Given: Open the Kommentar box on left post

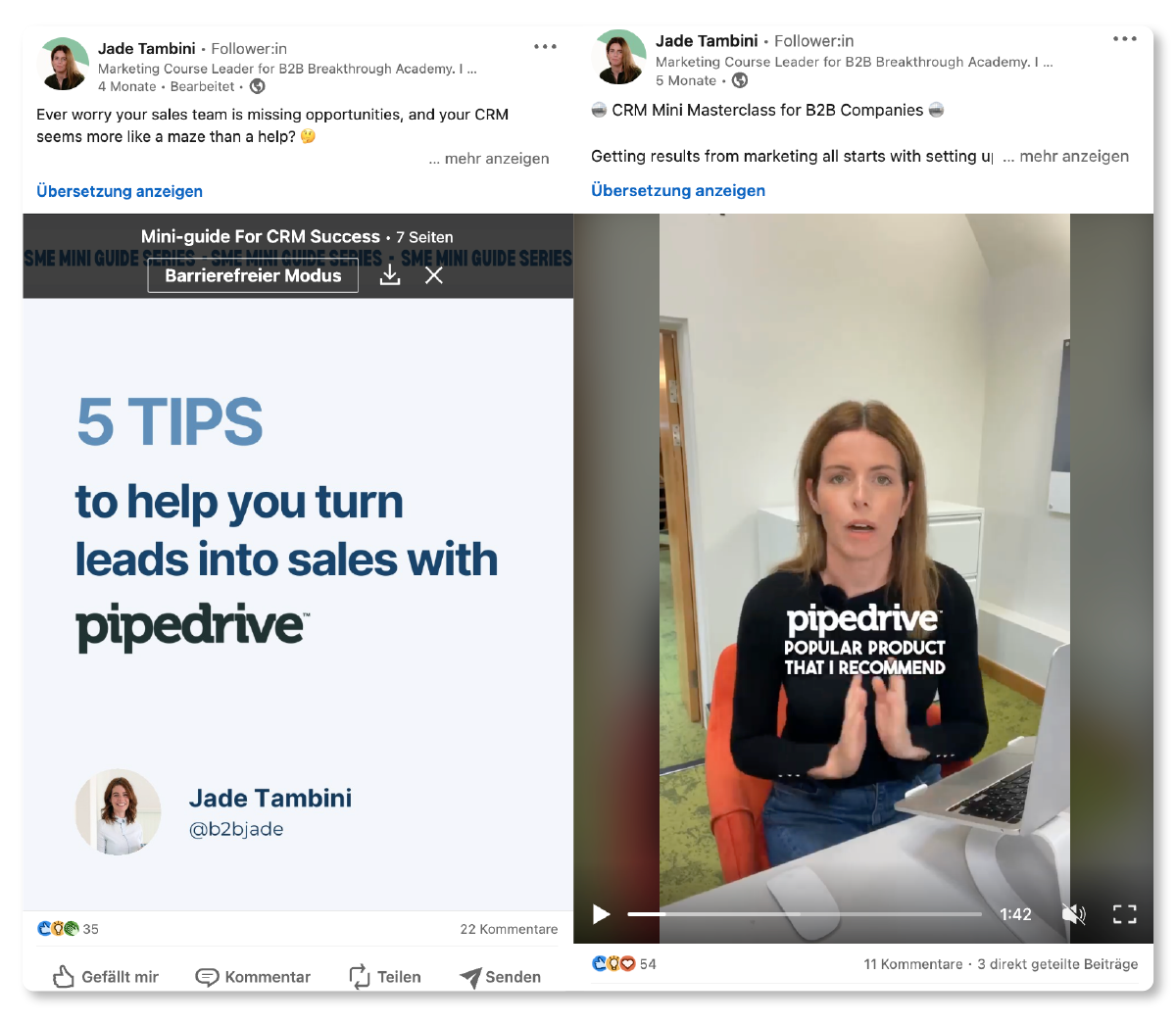Looking at the screenshot, I should (253, 976).
